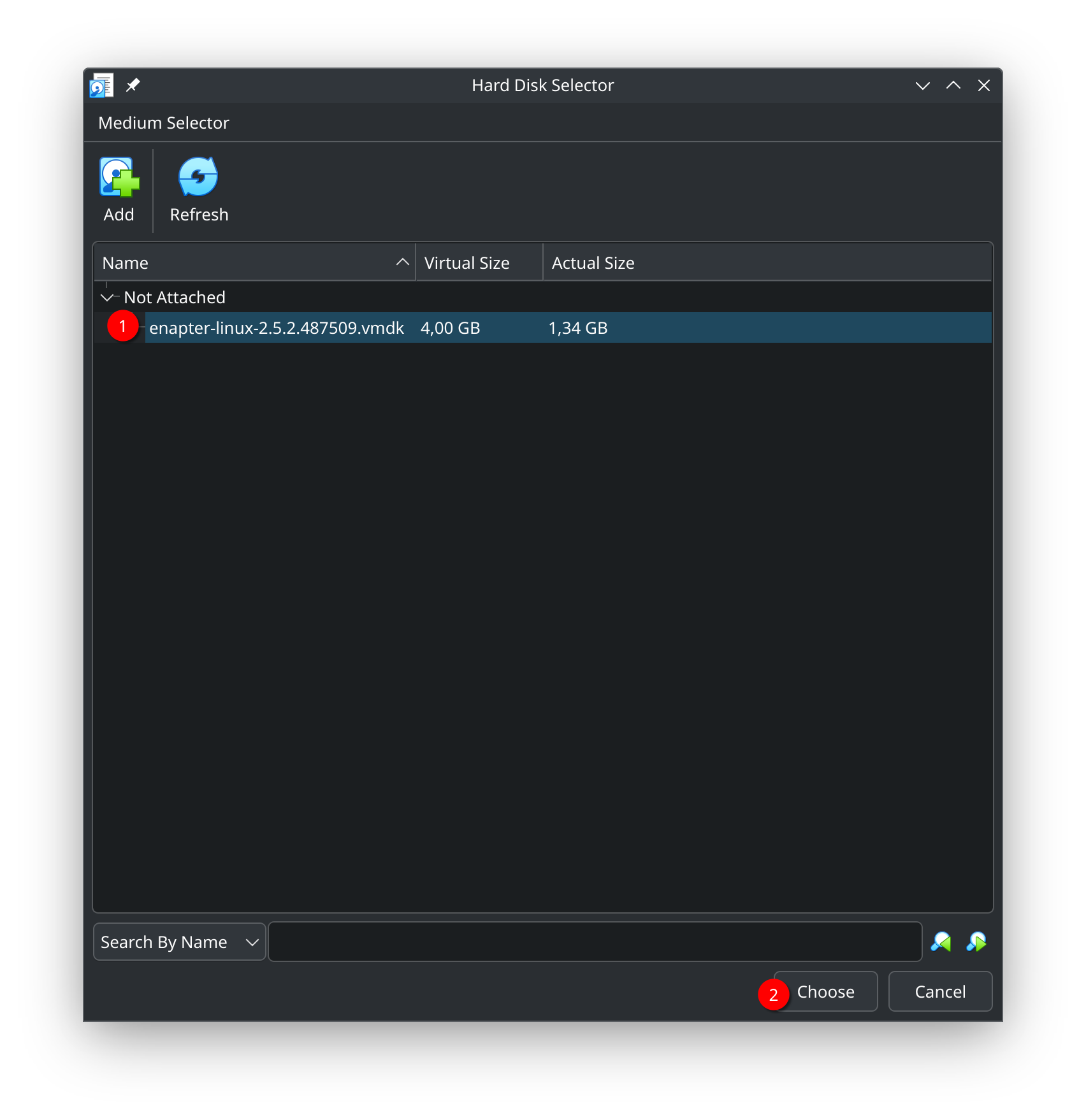Collapse the Not Attached group
Screen dimensions: 1086x1120
point(108,297)
